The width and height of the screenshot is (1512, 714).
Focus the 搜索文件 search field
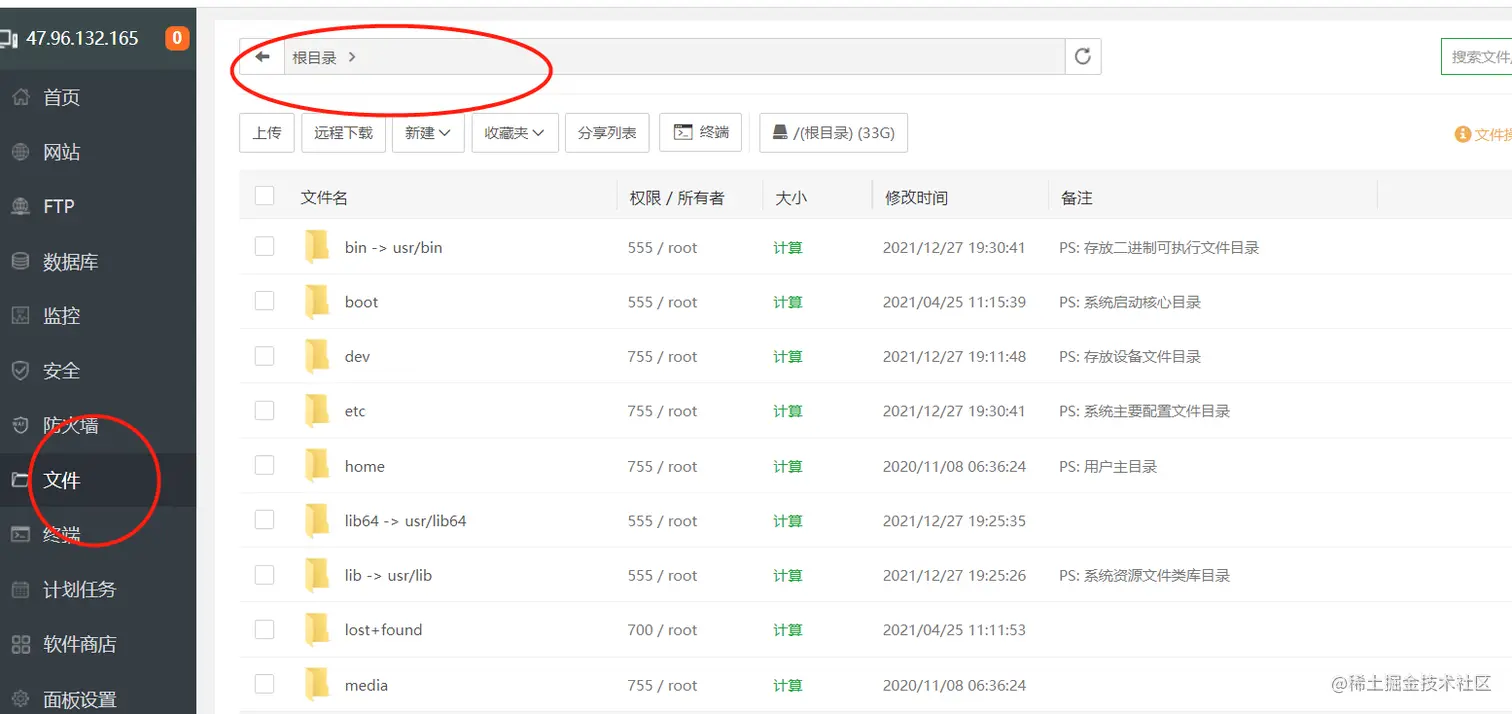(x=1477, y=57)
